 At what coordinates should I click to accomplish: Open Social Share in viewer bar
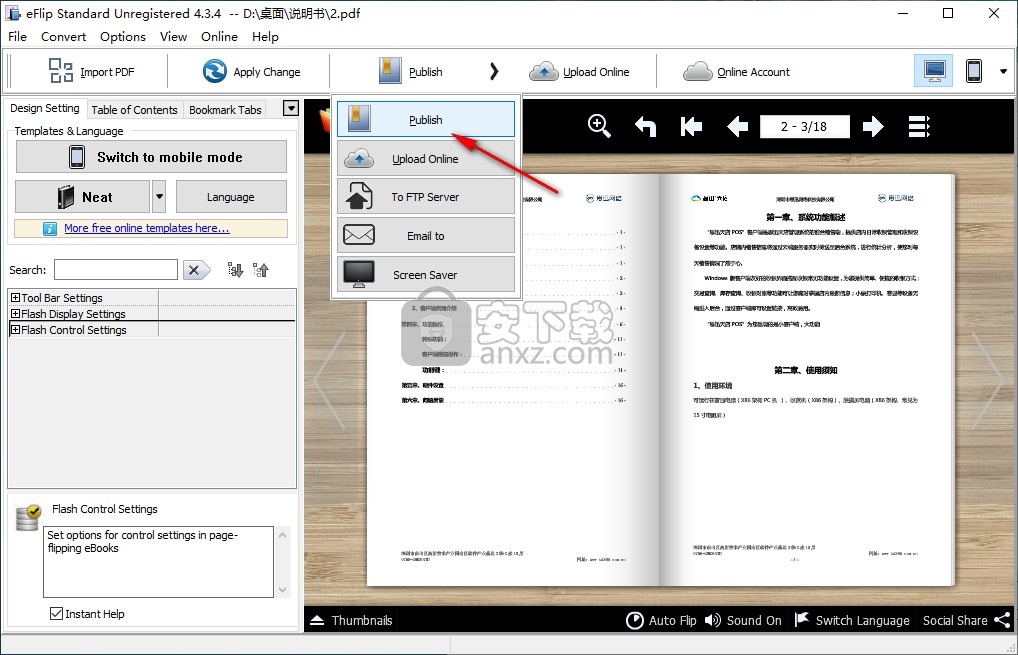[x=966, y=620]
